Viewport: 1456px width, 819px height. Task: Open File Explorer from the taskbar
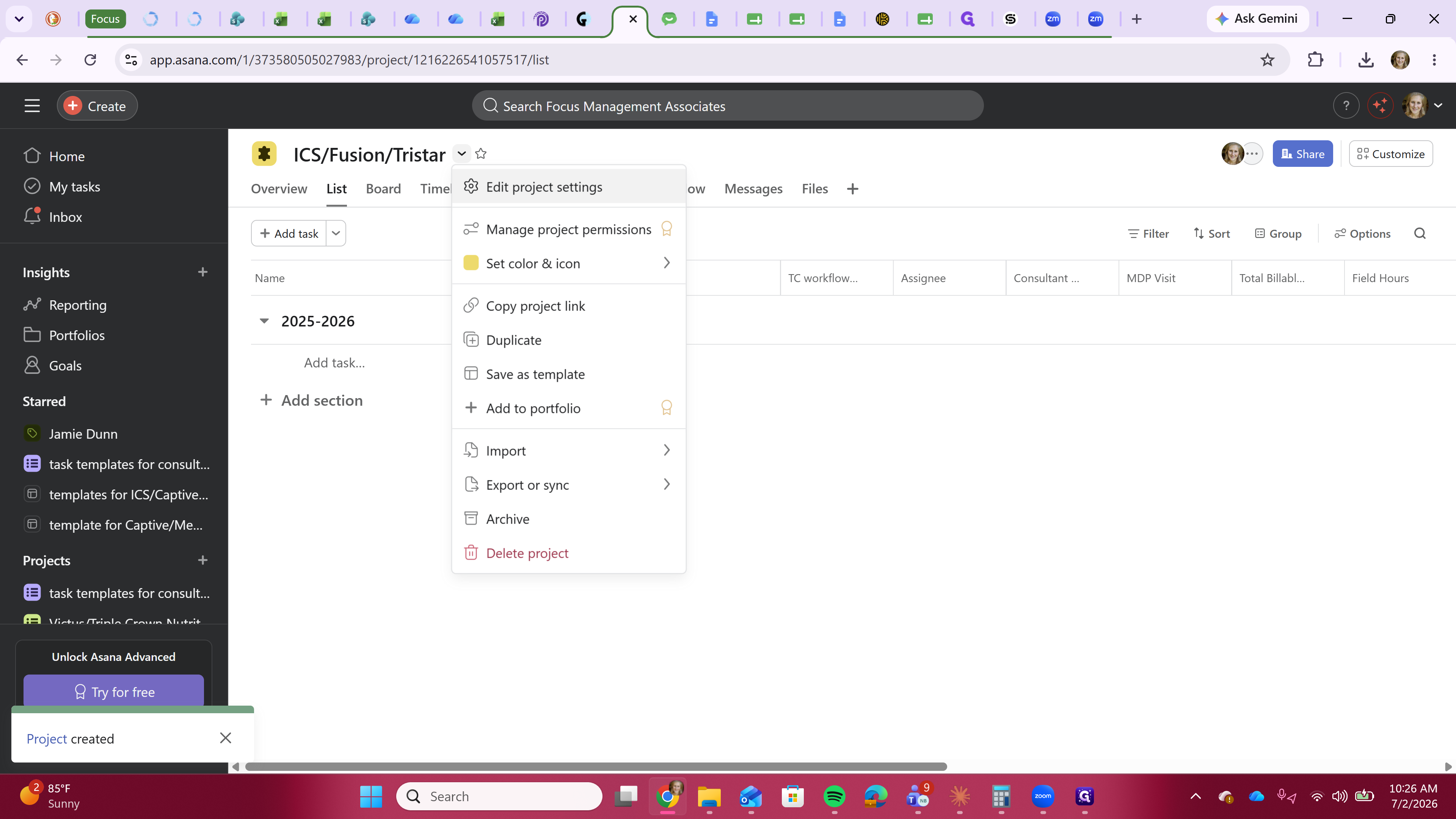pos(709,796)
